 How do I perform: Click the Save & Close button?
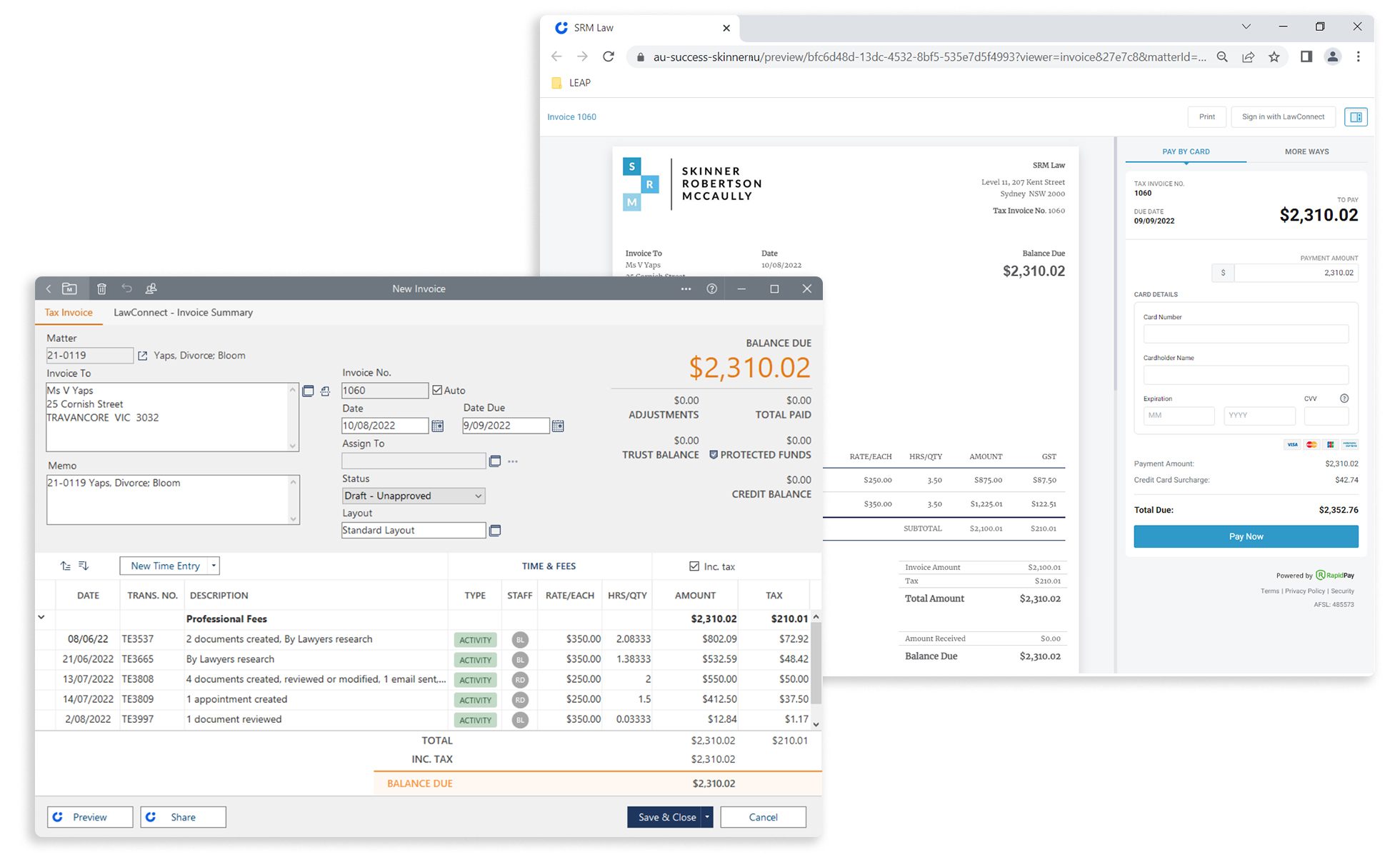click(x=664, y=817)
